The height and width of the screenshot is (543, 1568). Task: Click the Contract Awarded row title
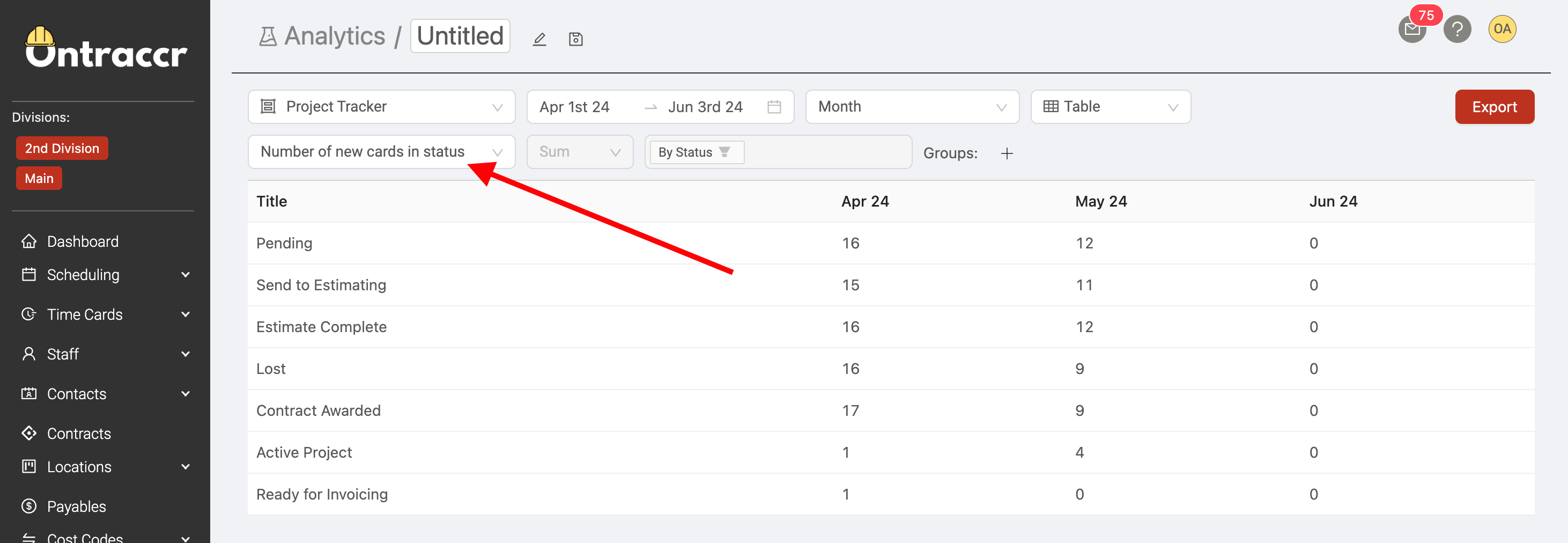coord(319,411)
